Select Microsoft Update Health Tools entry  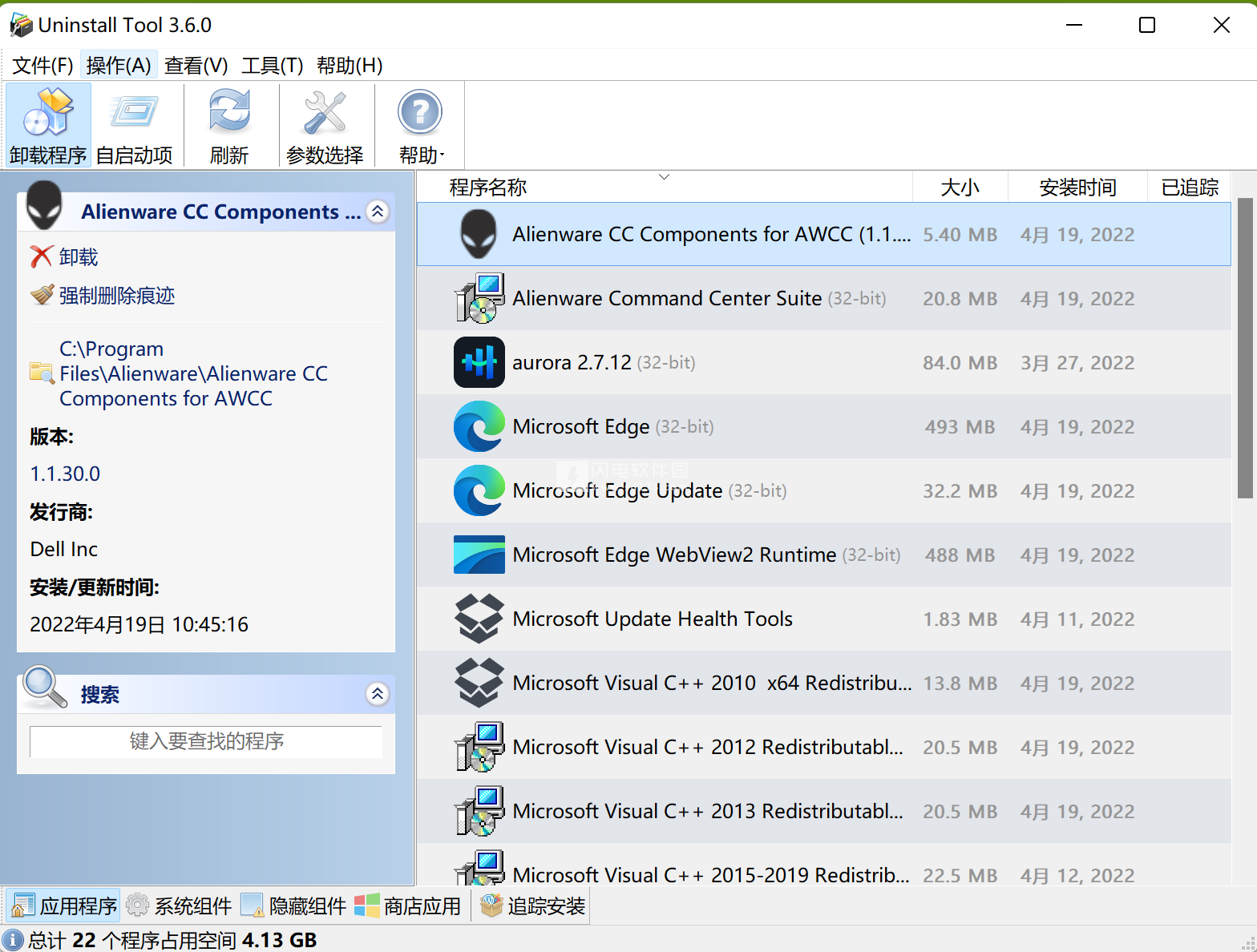[x=824, y=619]
